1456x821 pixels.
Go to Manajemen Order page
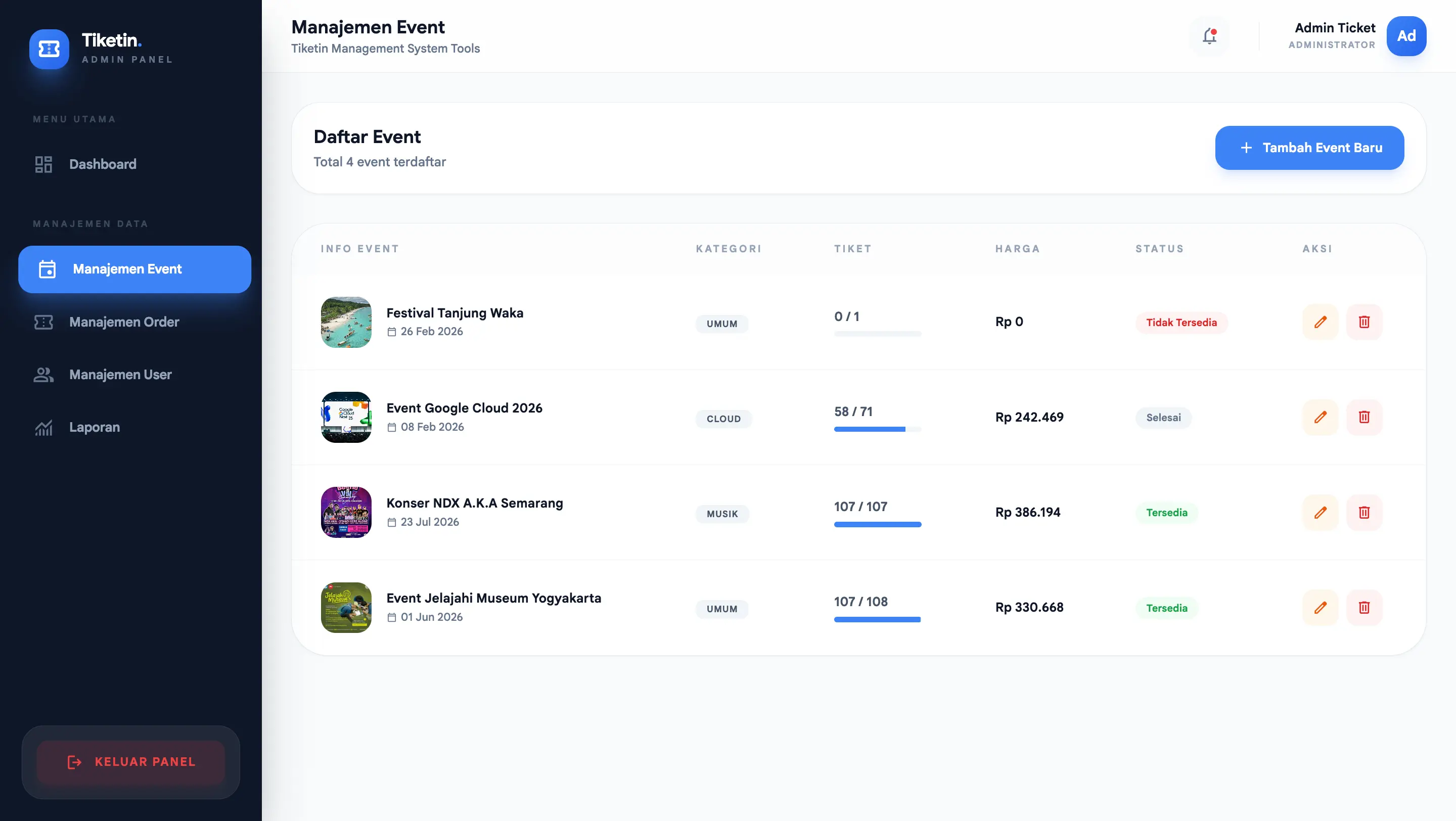point(124,322)
